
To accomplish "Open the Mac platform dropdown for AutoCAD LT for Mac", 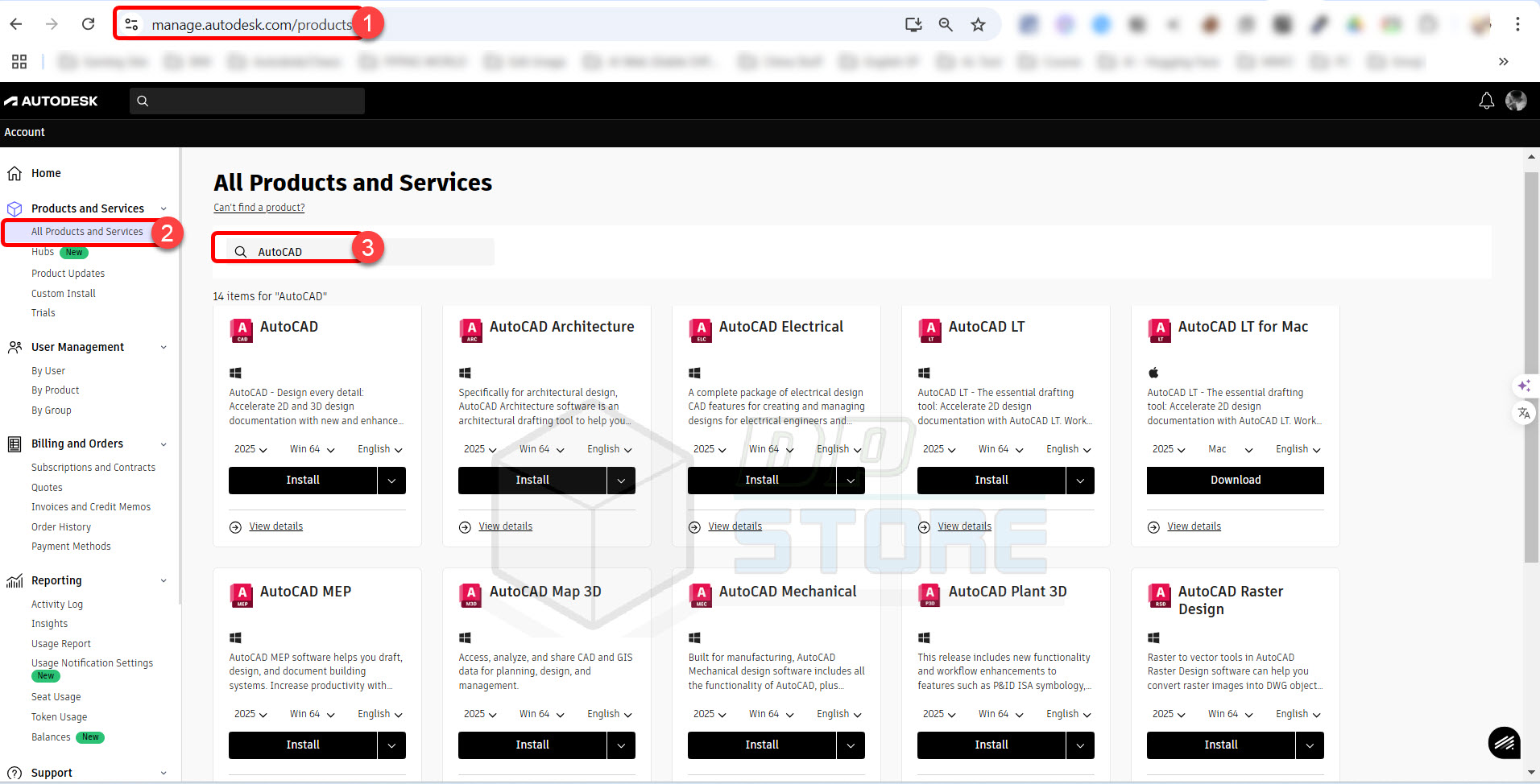I will tap(1231, 449).
